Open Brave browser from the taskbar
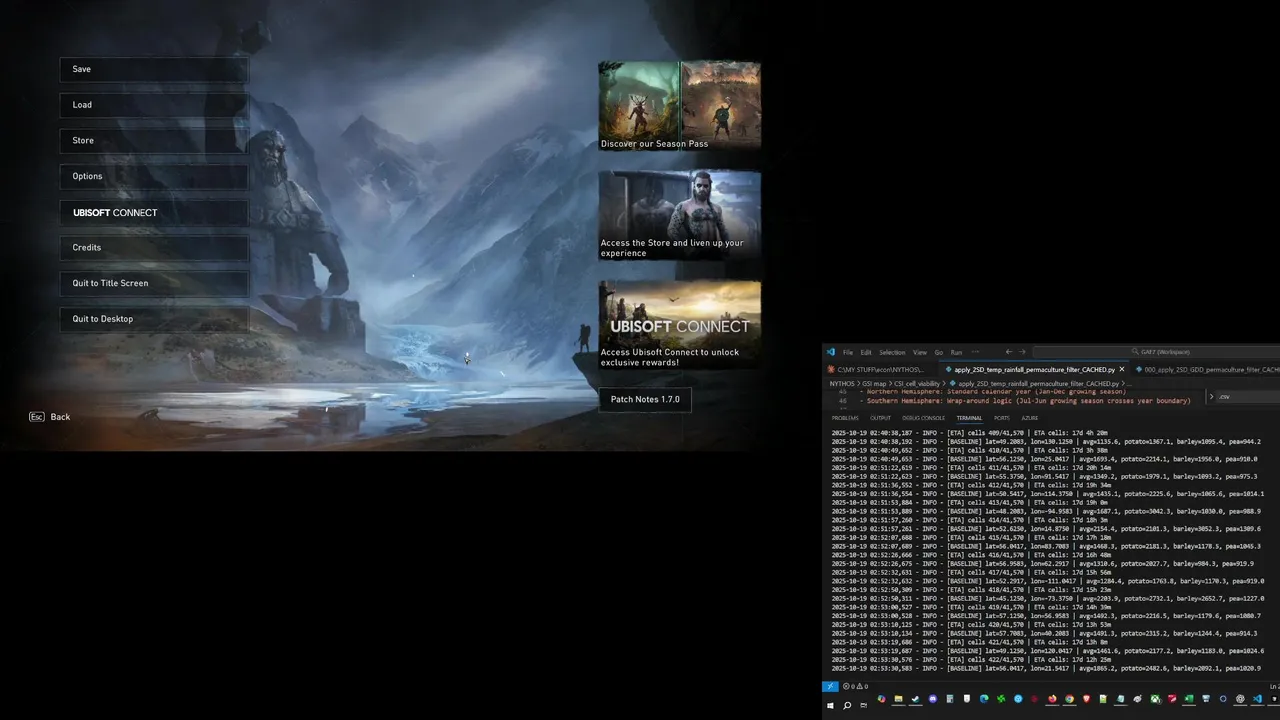This screenshot has height=720, width=1280. point(1086,699)
